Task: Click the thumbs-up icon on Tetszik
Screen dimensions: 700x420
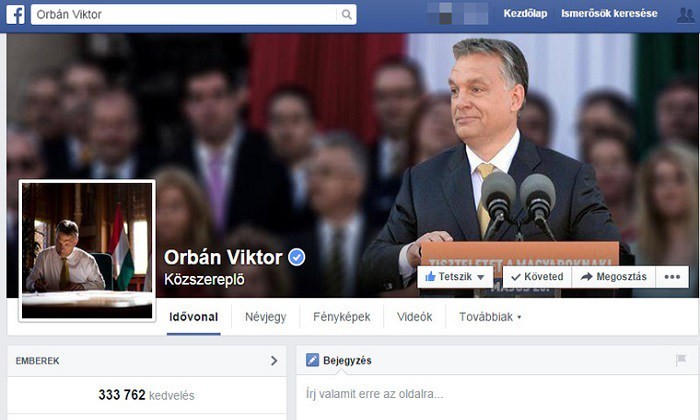Action: pos(430,276)
